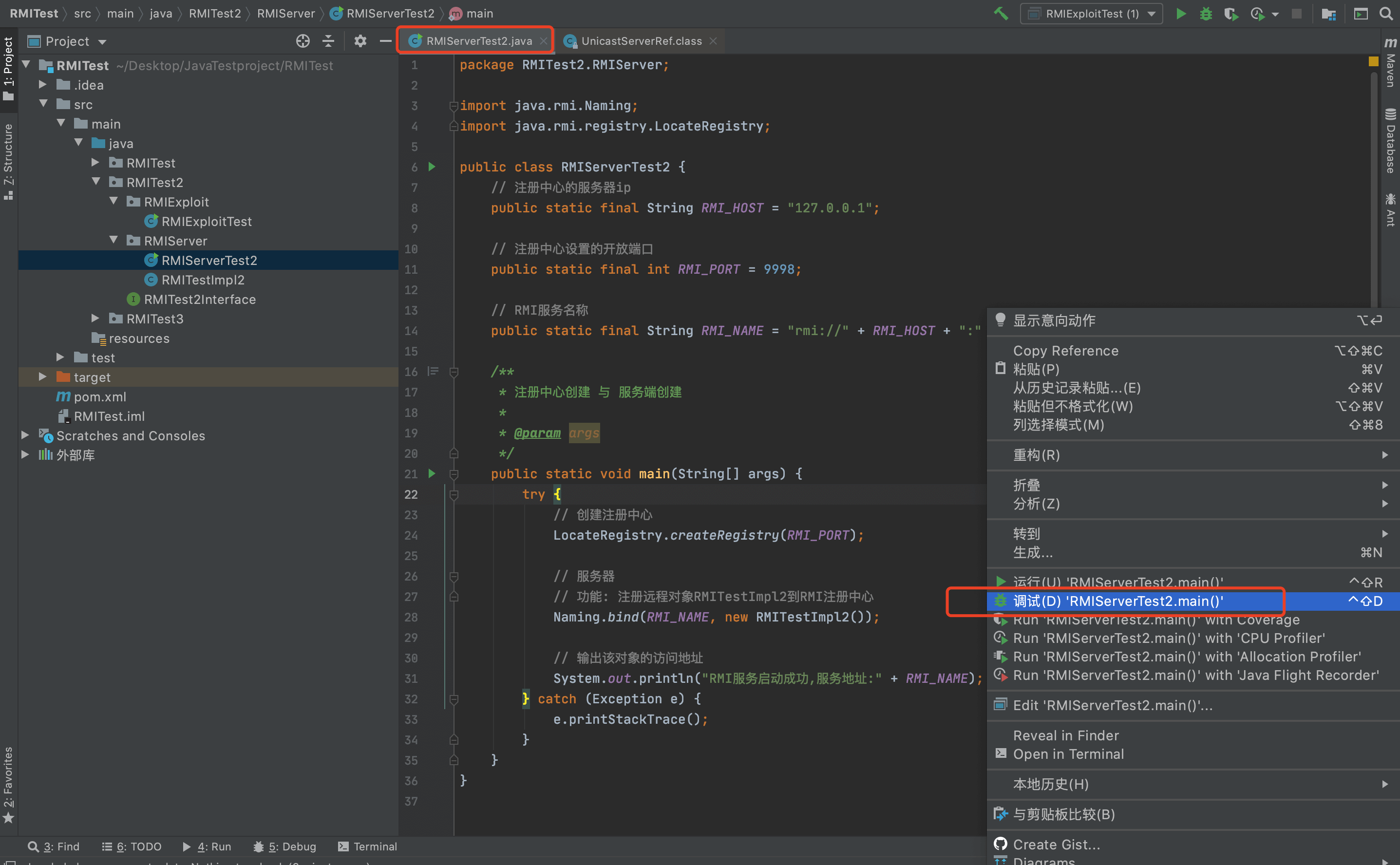Choose 粘贴(P) in context menu
This screenshot has height=865, width=1400.
(1193, 369)
